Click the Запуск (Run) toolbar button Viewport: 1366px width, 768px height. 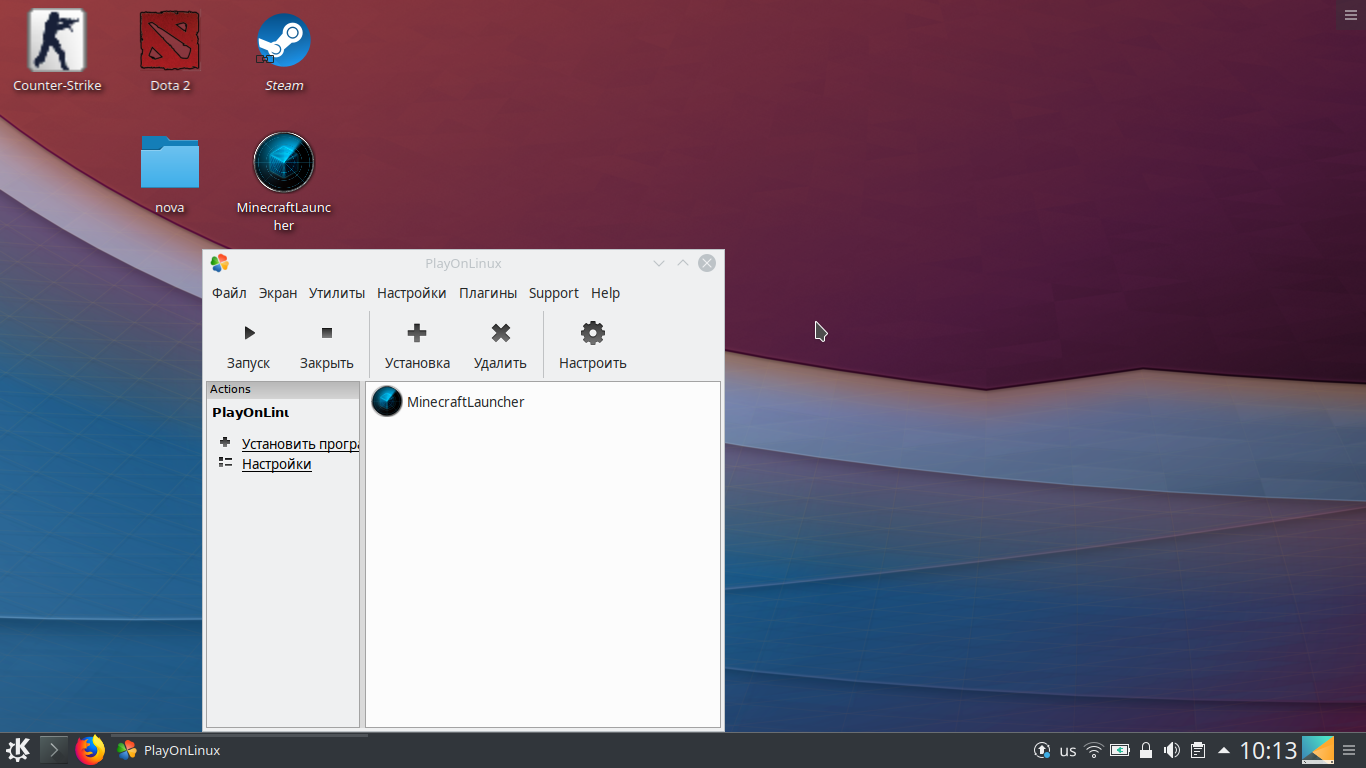248,345
